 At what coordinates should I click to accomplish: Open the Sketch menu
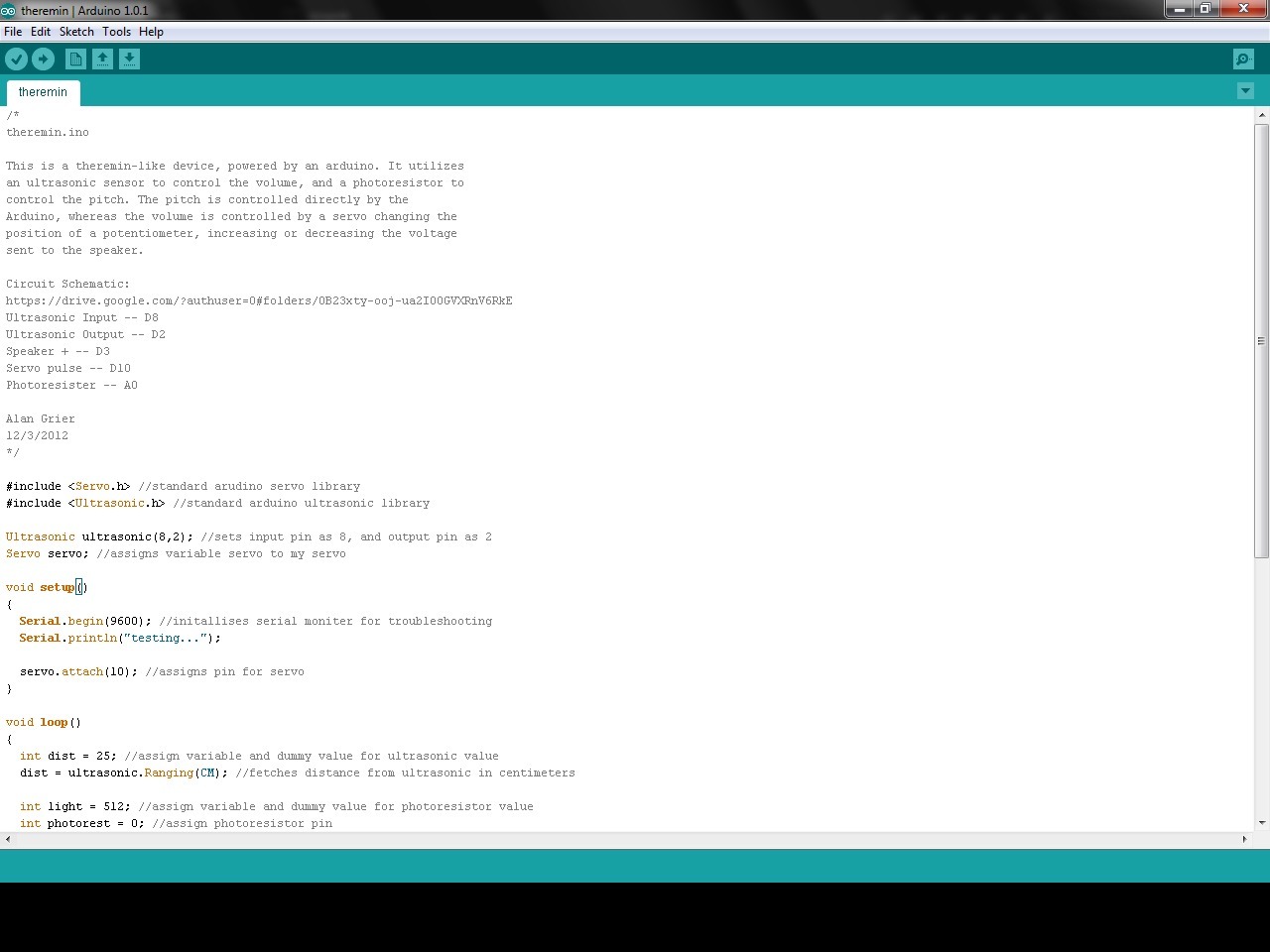[76, 32]
